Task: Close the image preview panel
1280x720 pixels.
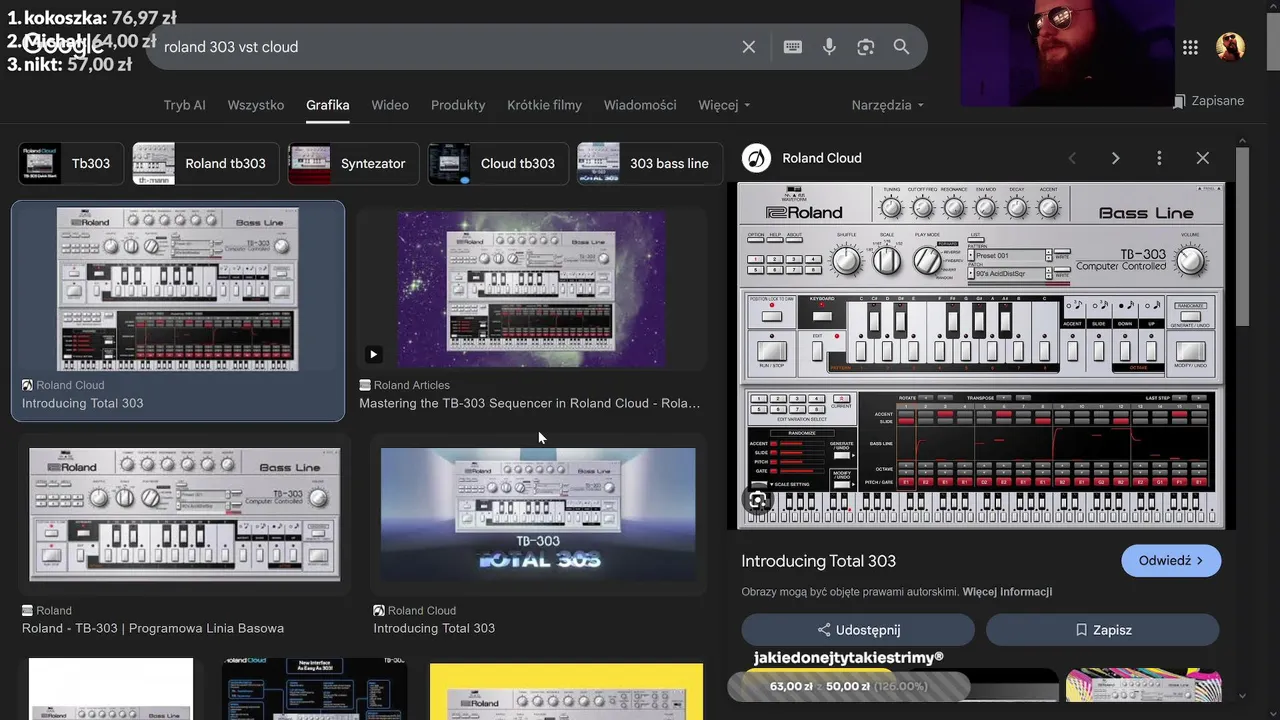Action: (1203, 158)
